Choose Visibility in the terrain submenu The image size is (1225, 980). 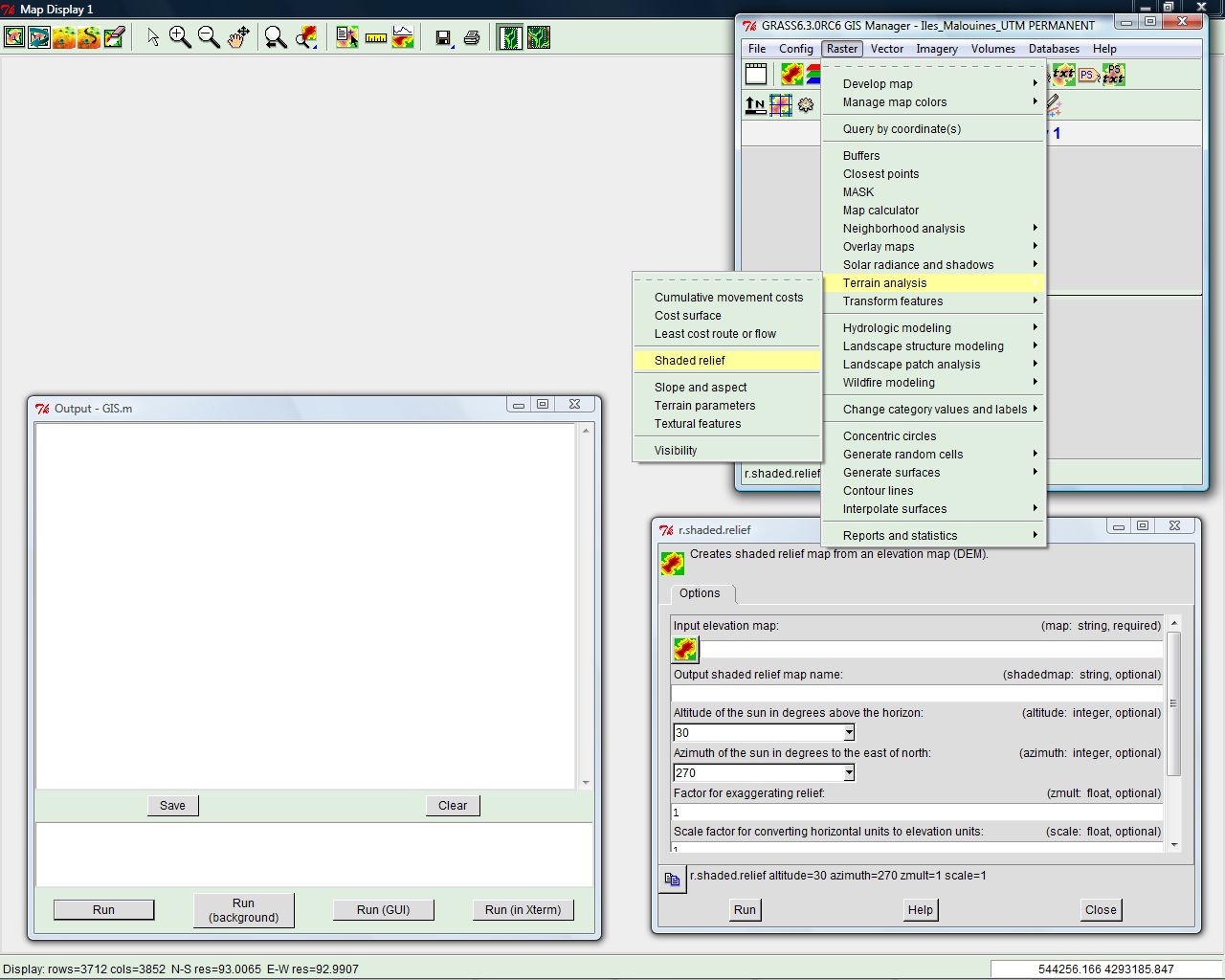[x=727, y=451]
